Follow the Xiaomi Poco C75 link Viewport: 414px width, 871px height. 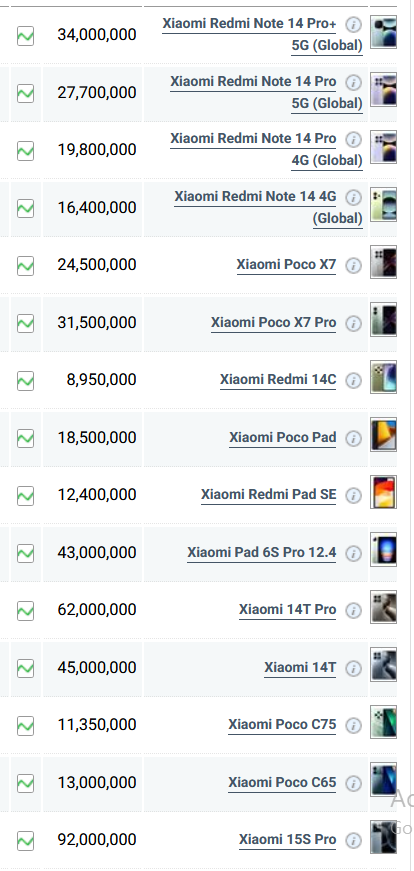[282, 725]
